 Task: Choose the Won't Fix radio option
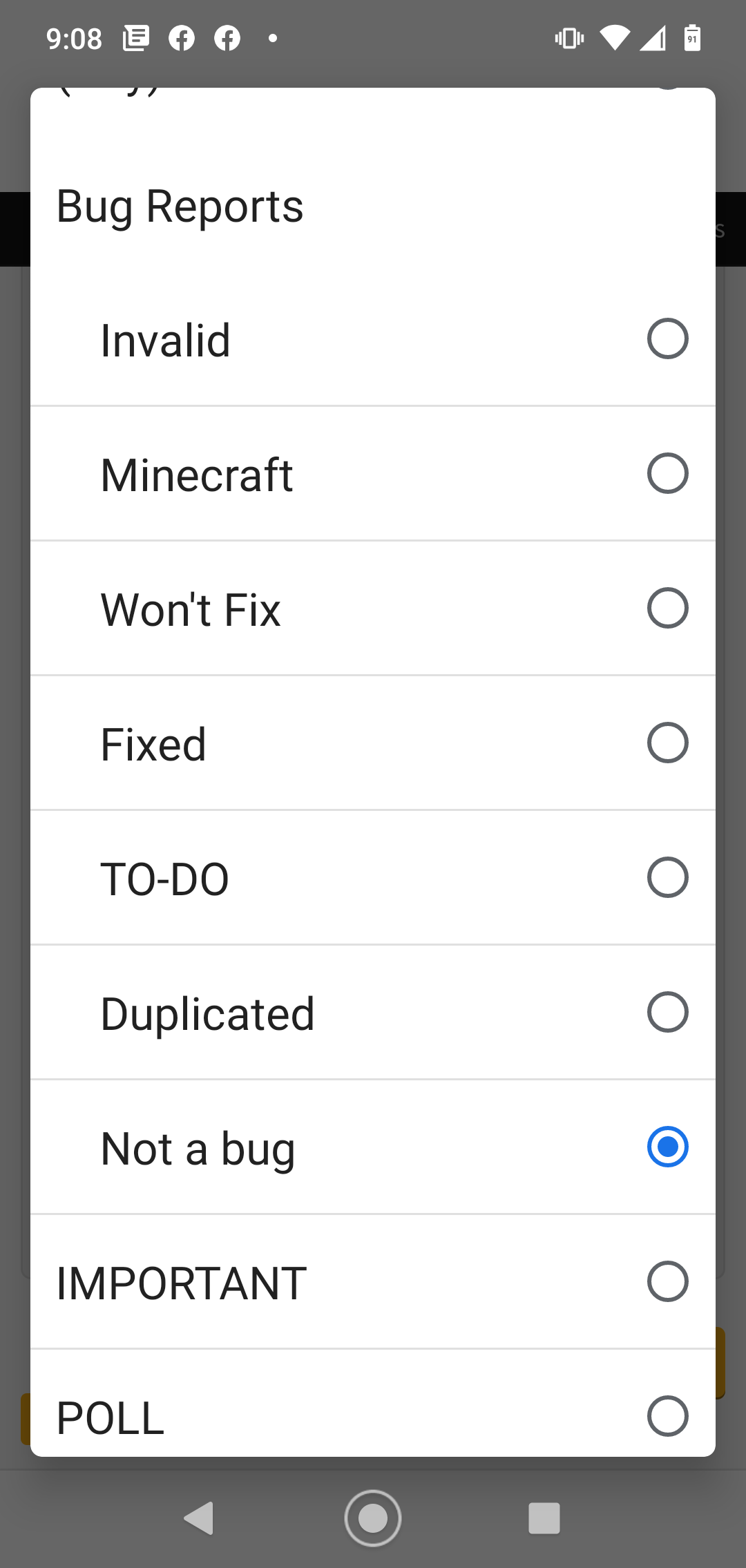(667, 608)
